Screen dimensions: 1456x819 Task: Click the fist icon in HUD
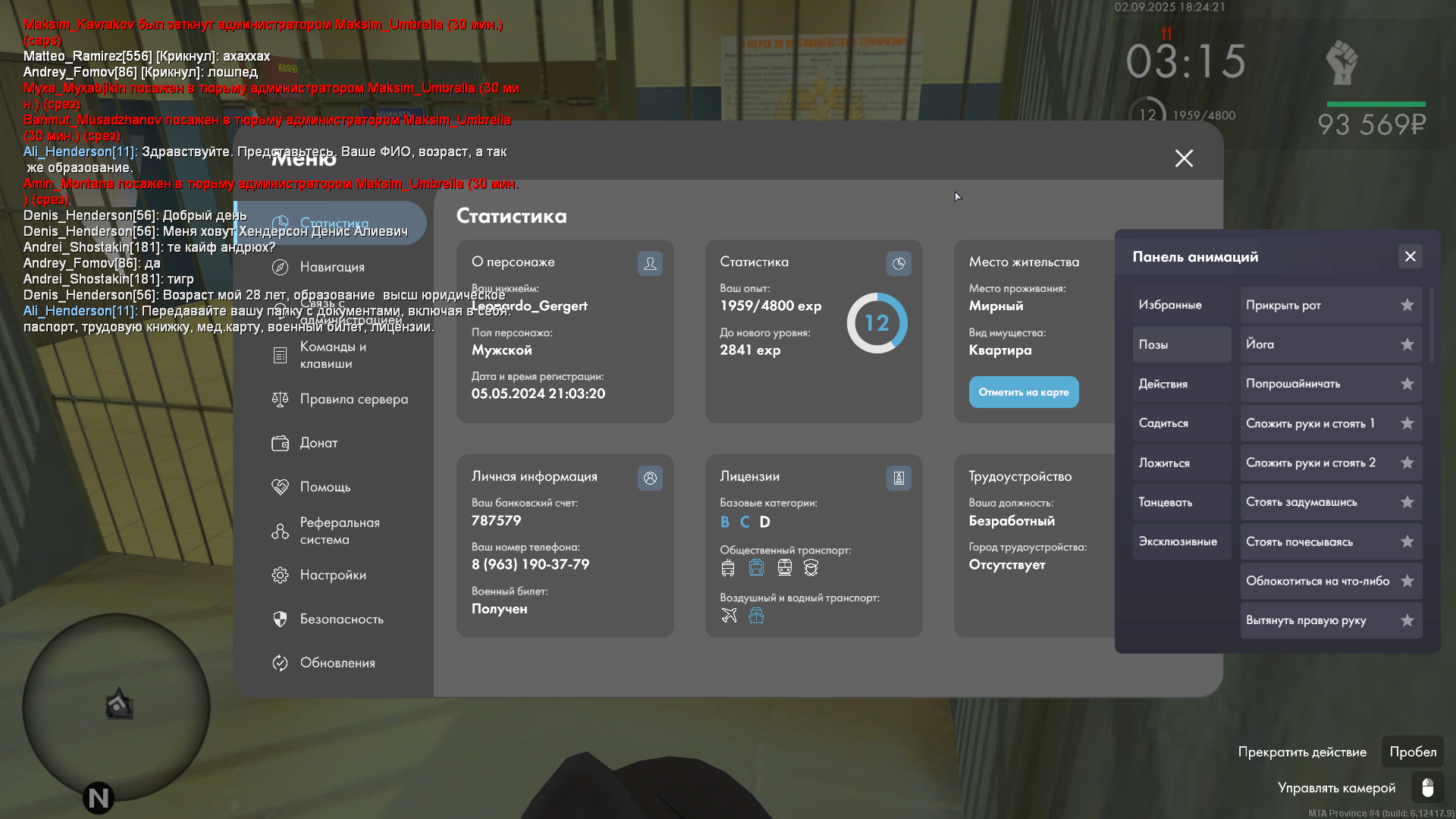tap(1341, 62)
